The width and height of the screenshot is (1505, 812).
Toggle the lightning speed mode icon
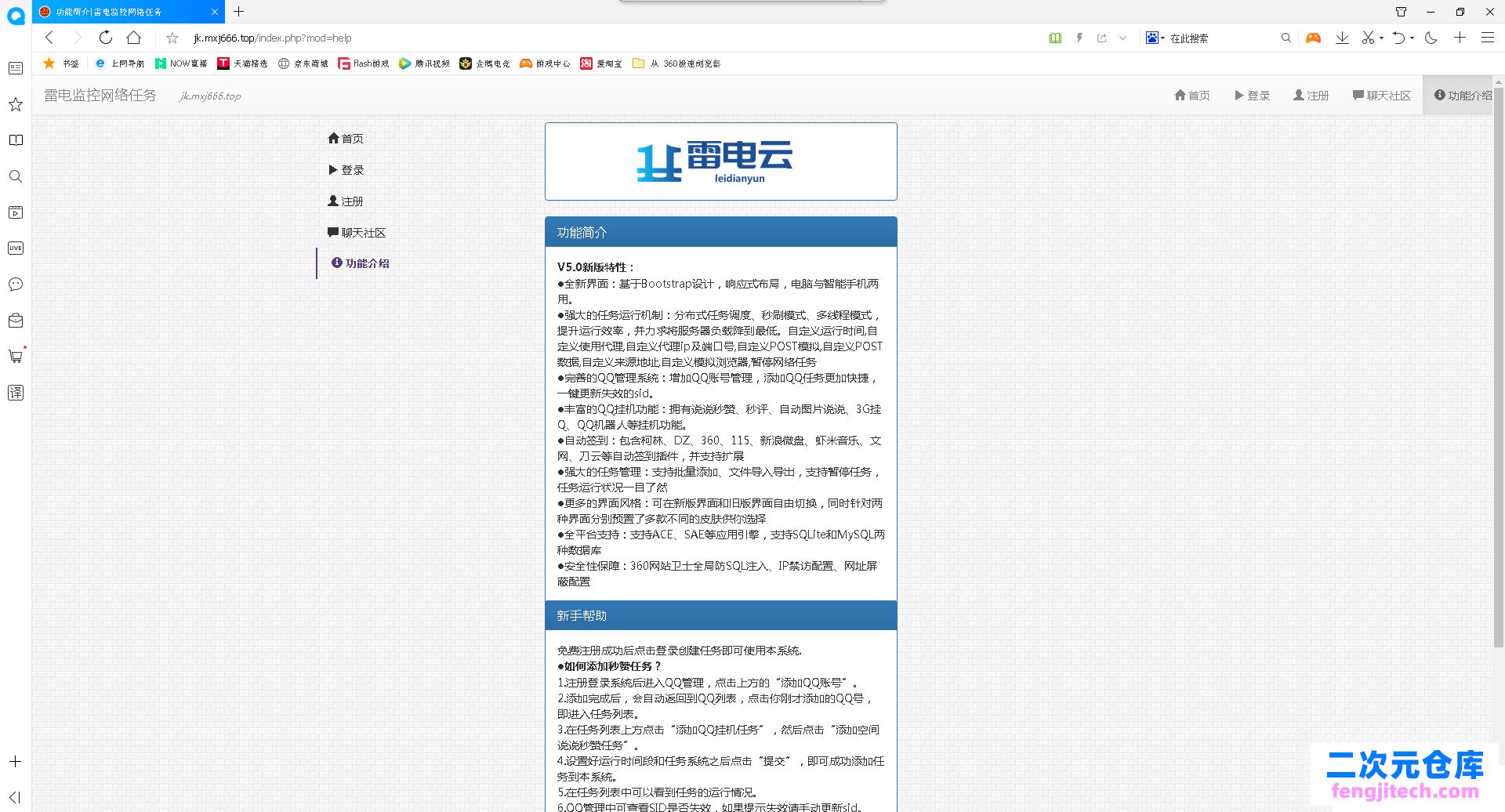pos(1079,38)
